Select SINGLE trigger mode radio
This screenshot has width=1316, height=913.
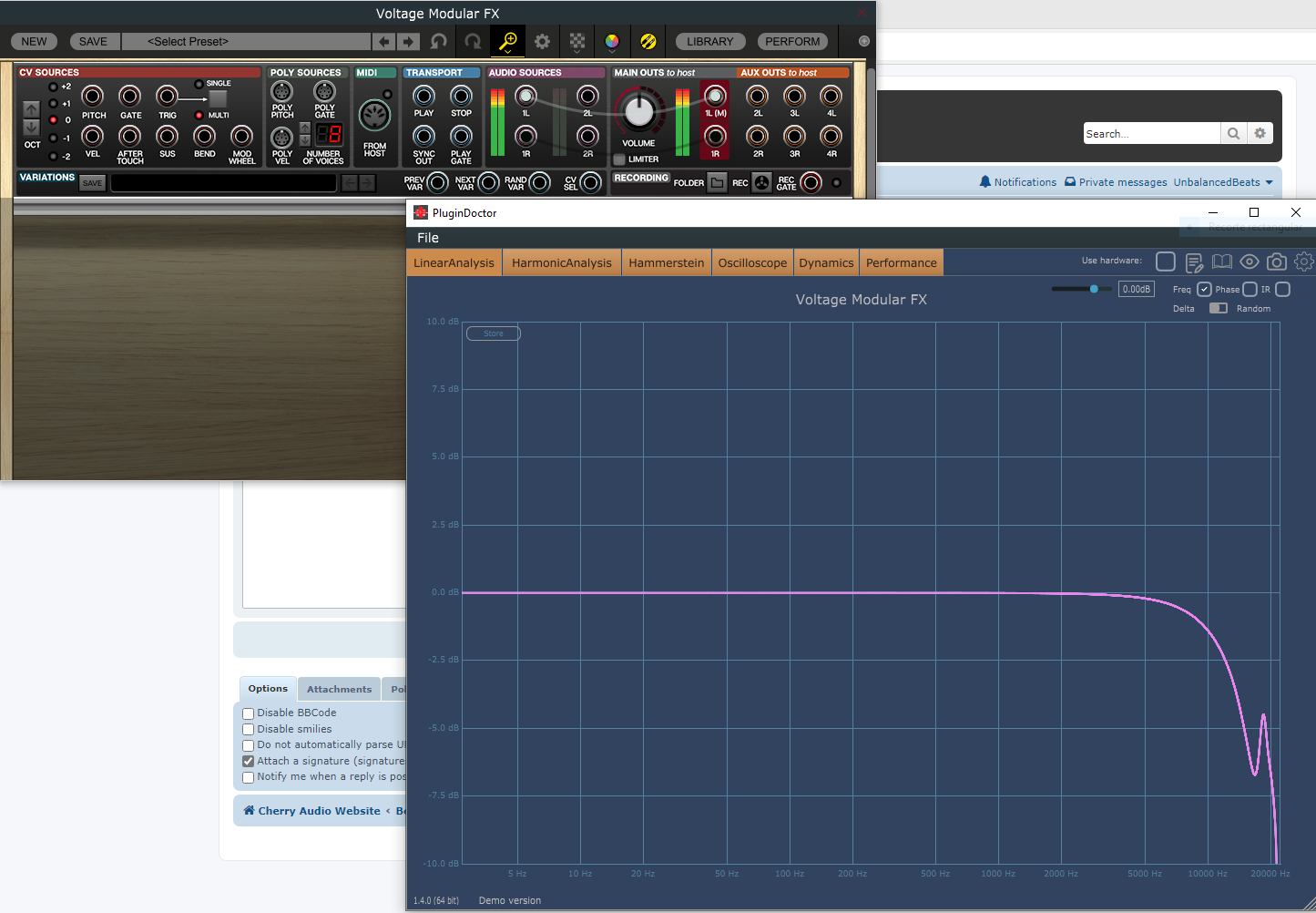coord(199,84)
